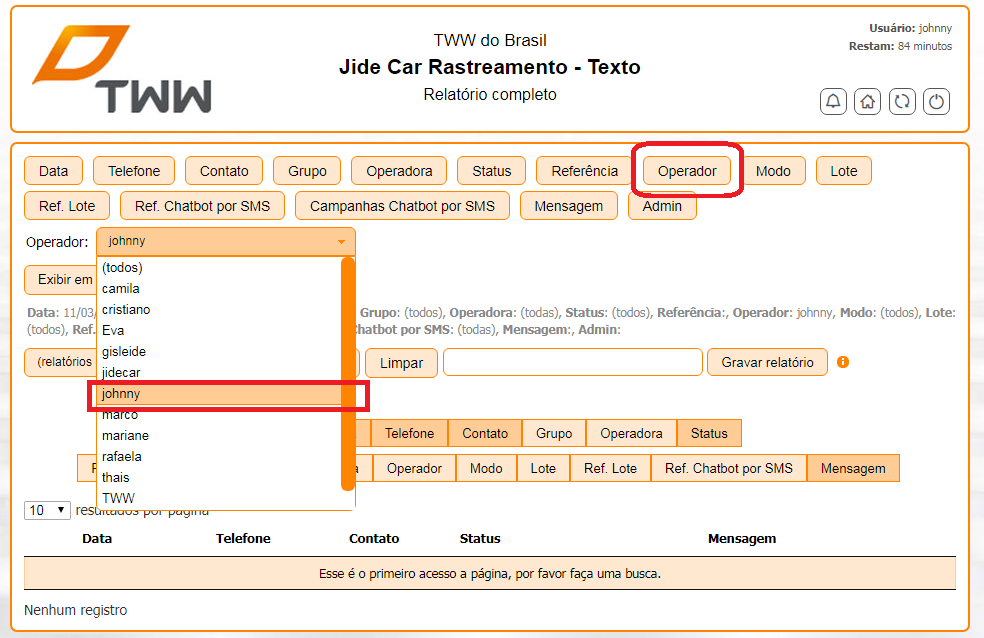Toggle the Lote column button

pos(543,469)
